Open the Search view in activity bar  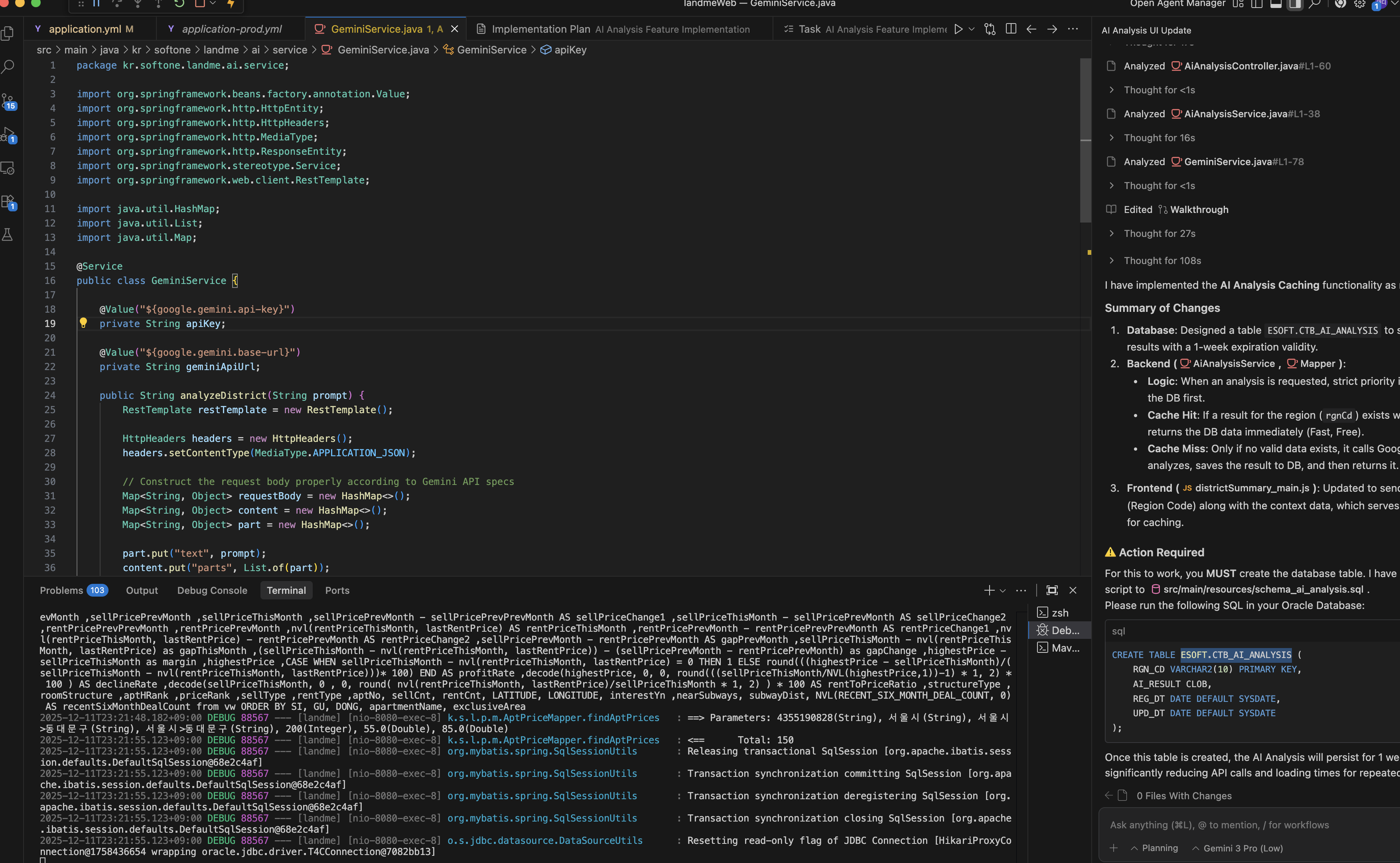[8, 67]
